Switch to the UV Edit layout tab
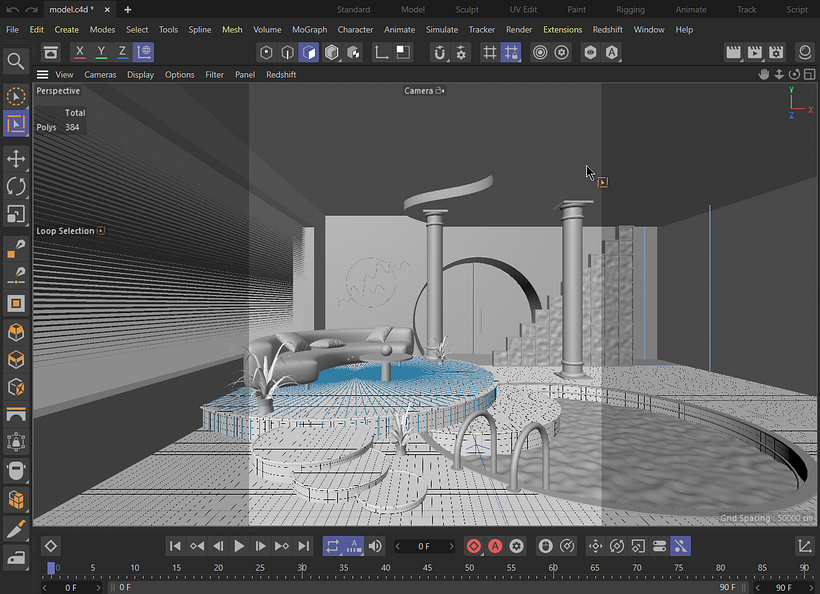This screenshot has height=594, width=820. coord(523,9)
